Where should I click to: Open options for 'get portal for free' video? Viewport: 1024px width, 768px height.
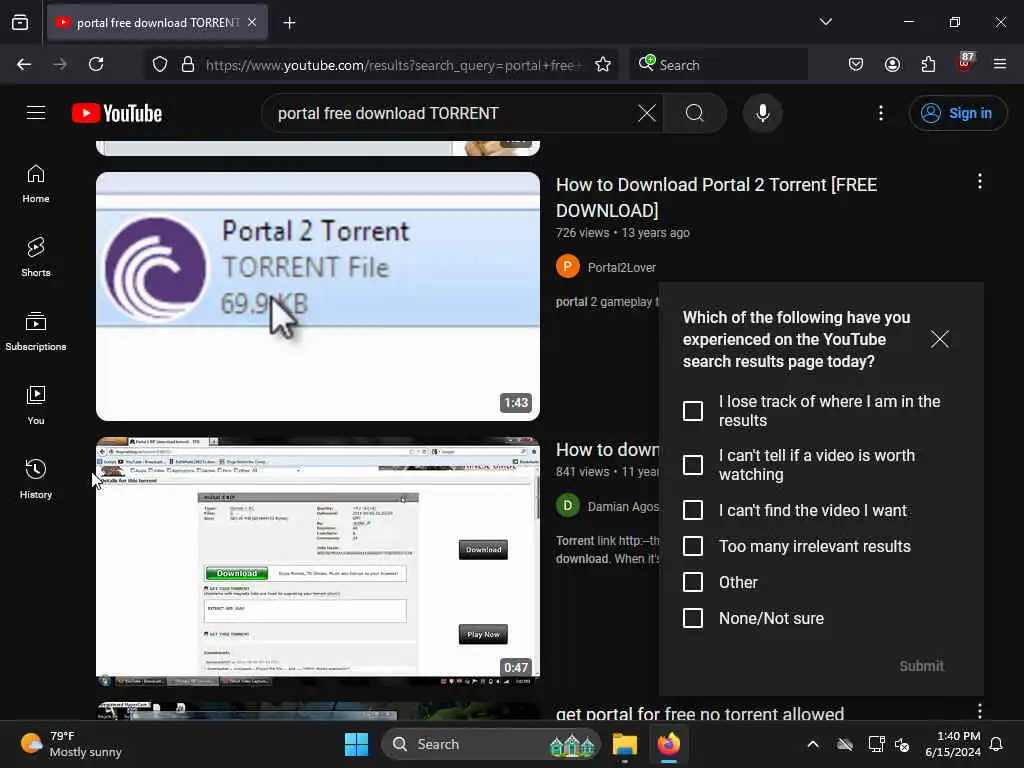point(980,711)
